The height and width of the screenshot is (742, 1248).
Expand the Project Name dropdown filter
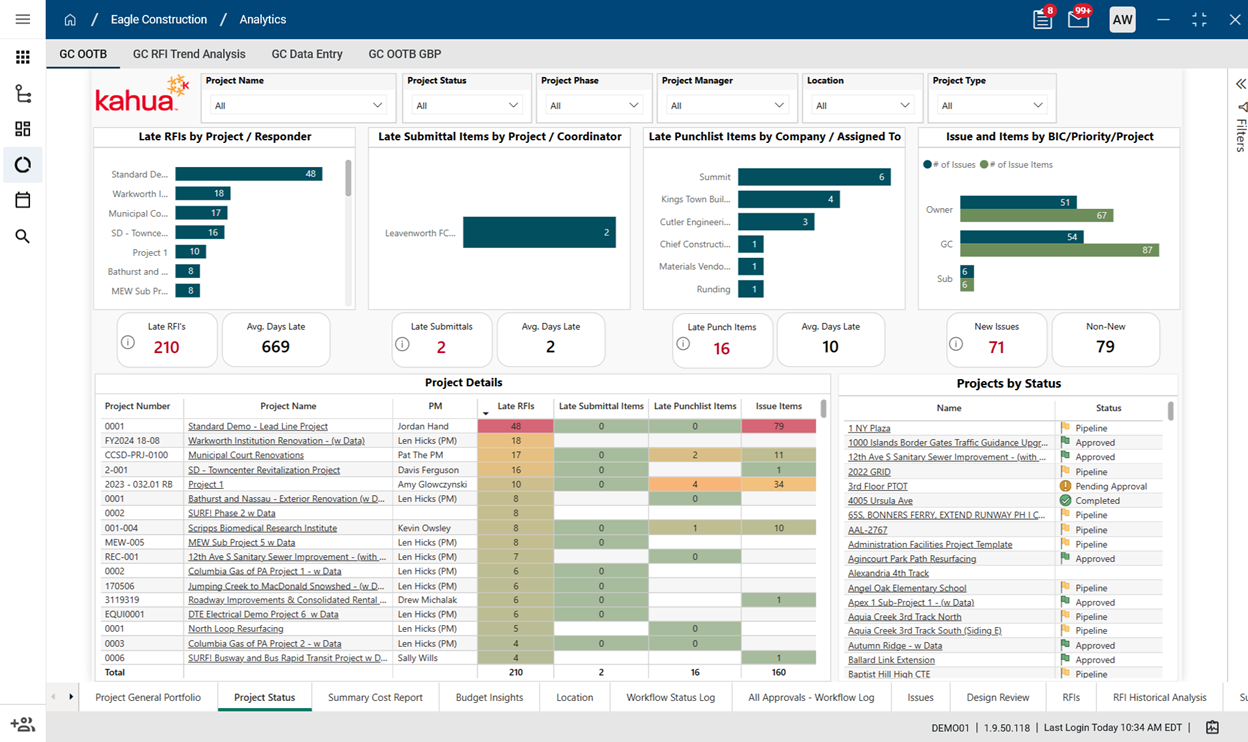point(299,105)
